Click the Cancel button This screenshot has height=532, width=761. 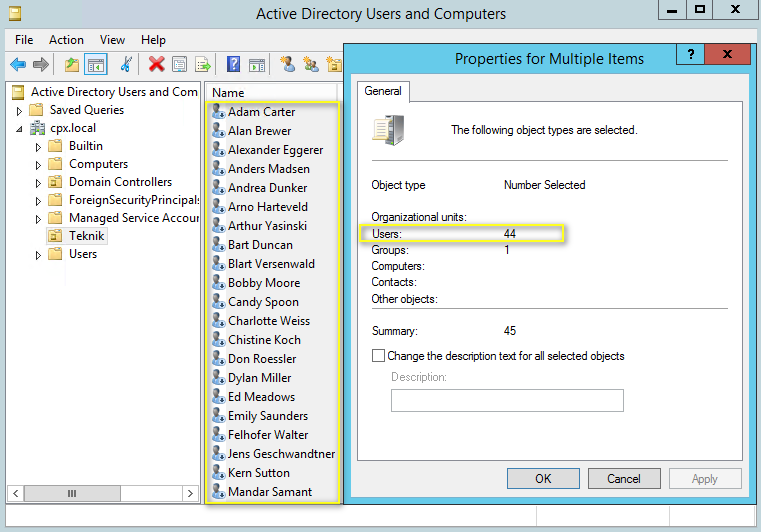coord(624,479)
